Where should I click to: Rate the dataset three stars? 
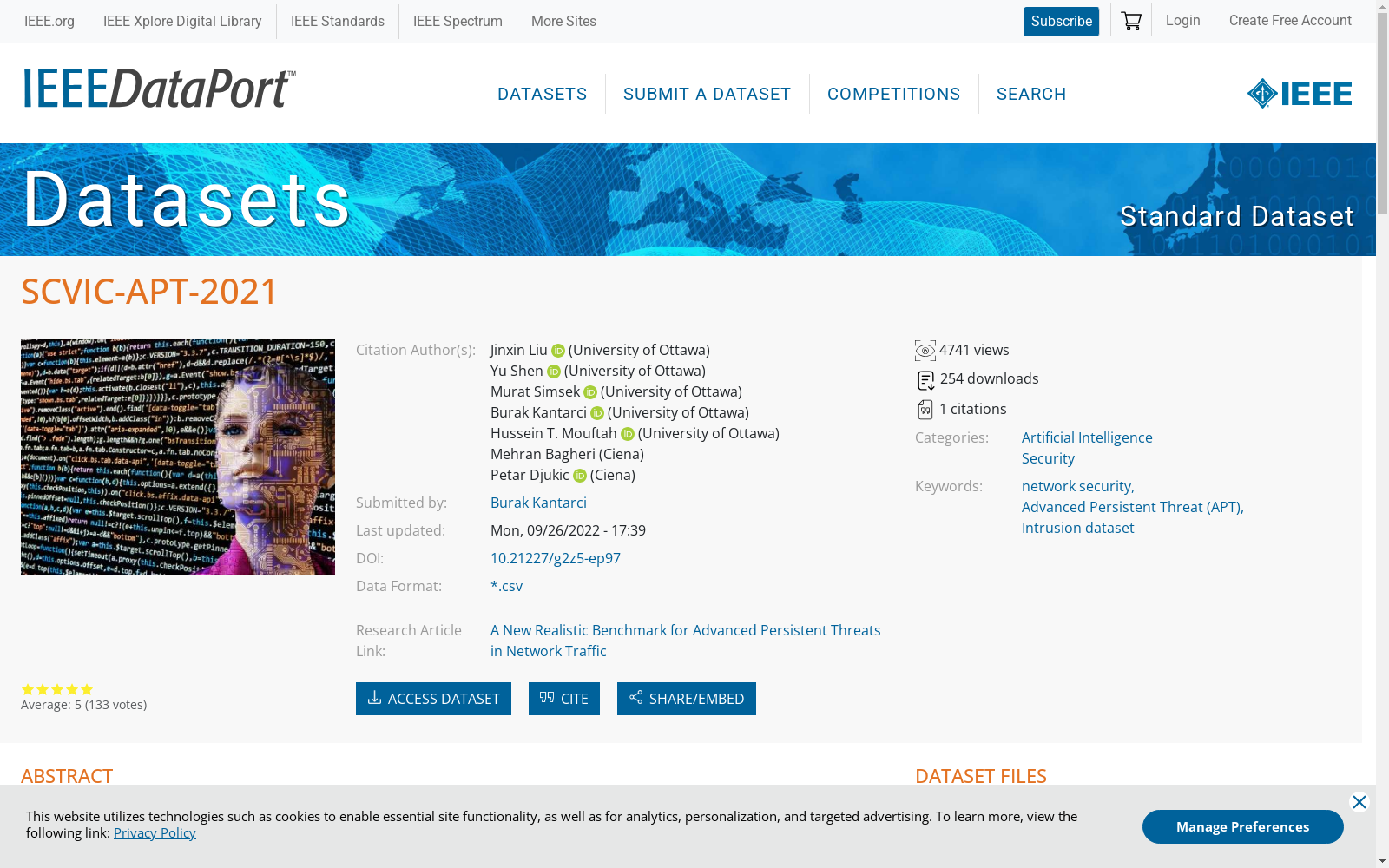coord(57,689)
